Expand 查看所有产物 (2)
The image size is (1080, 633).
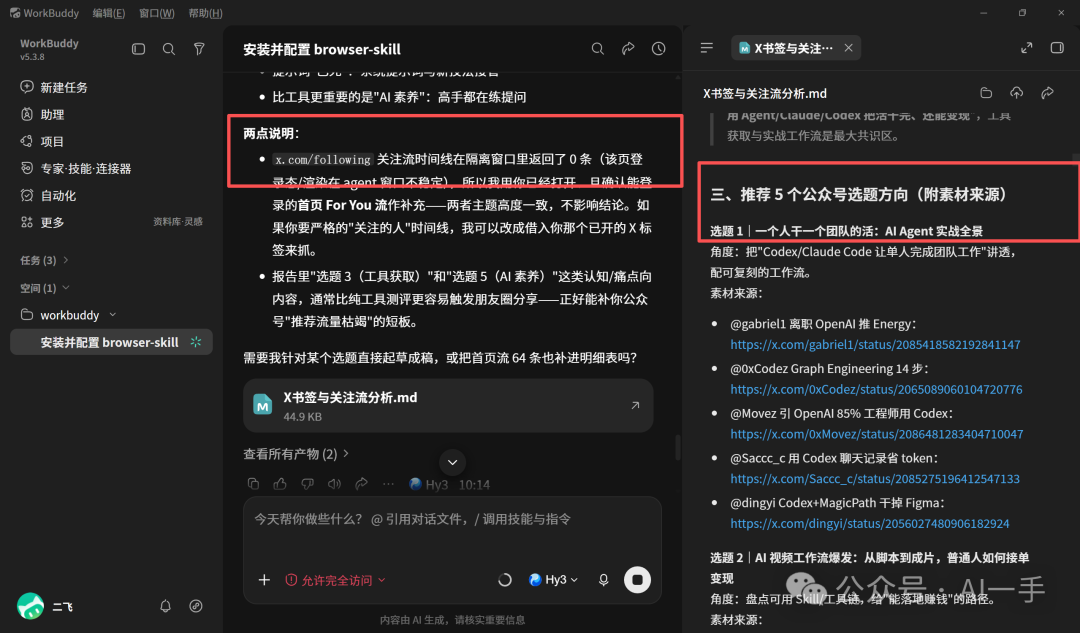[x=296, y=454]
